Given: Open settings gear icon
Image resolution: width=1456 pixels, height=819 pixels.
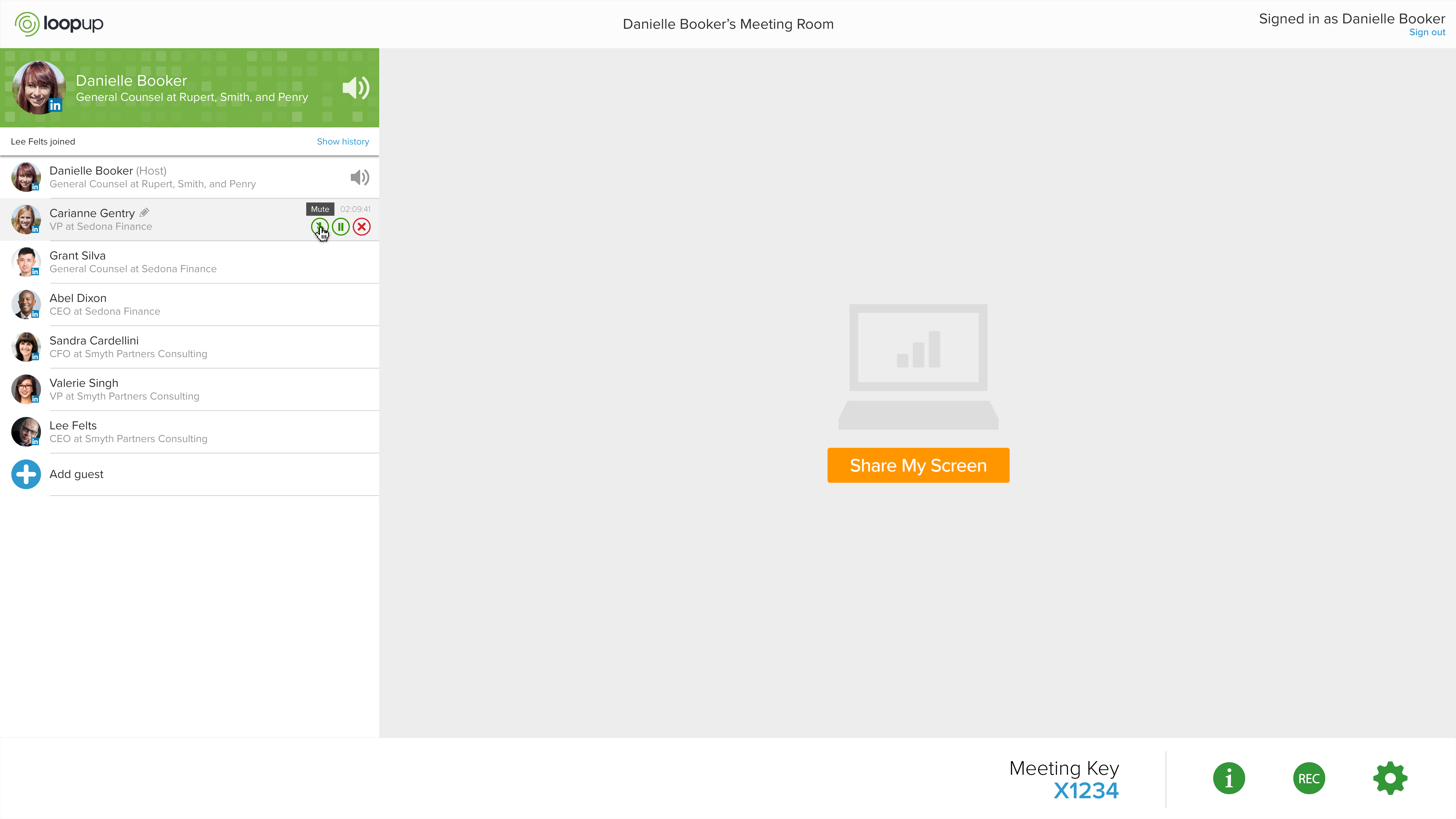Looking at the screenshot, I should 1390,778.
